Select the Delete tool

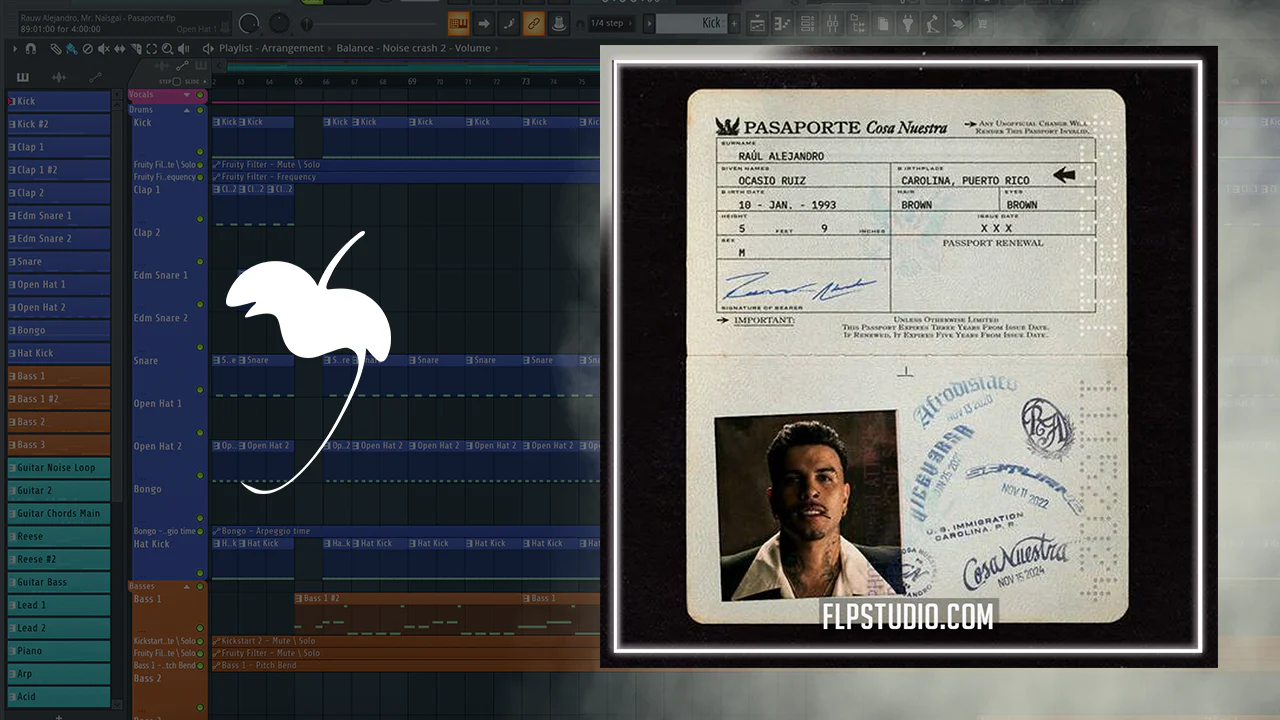point(88,48)
